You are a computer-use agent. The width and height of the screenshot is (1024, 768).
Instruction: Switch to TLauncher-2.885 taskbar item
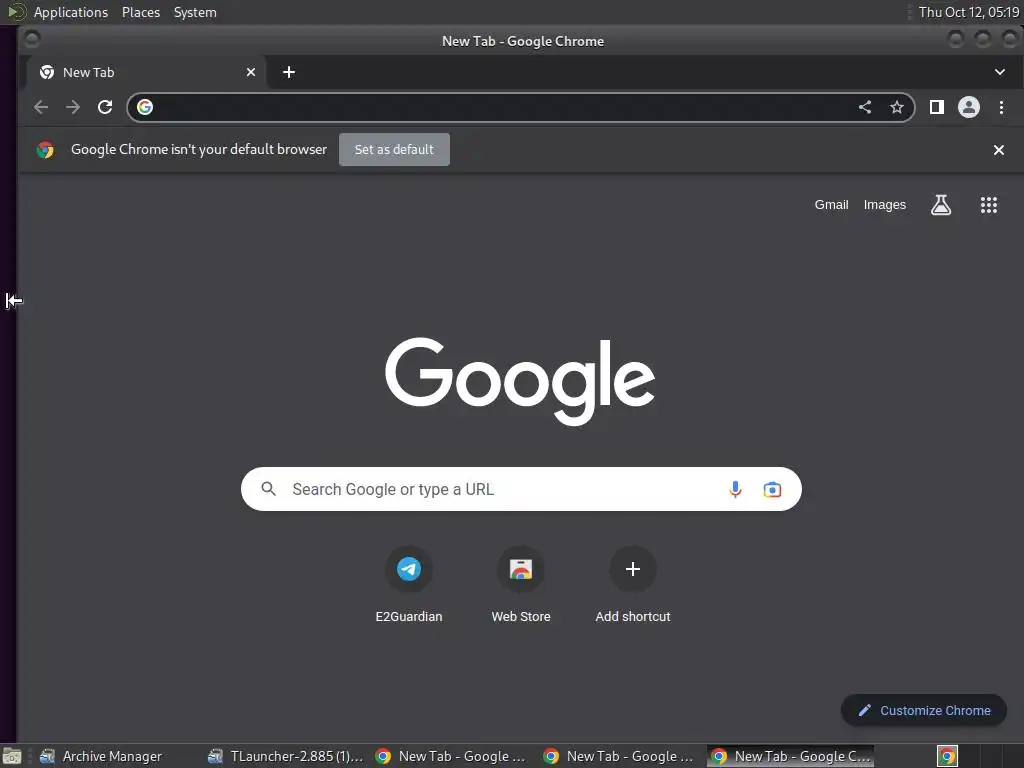pyautogui.click(x=285, y=756)
